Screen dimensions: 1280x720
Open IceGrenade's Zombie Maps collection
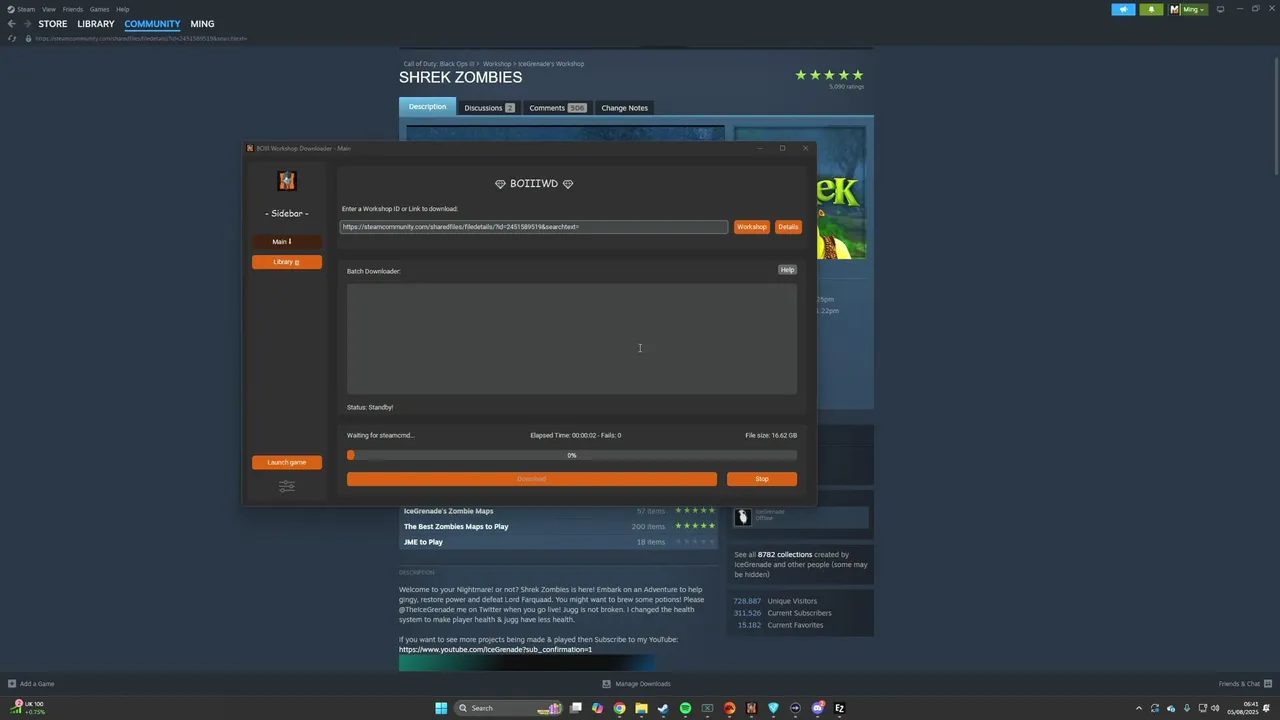coord(448,511)
